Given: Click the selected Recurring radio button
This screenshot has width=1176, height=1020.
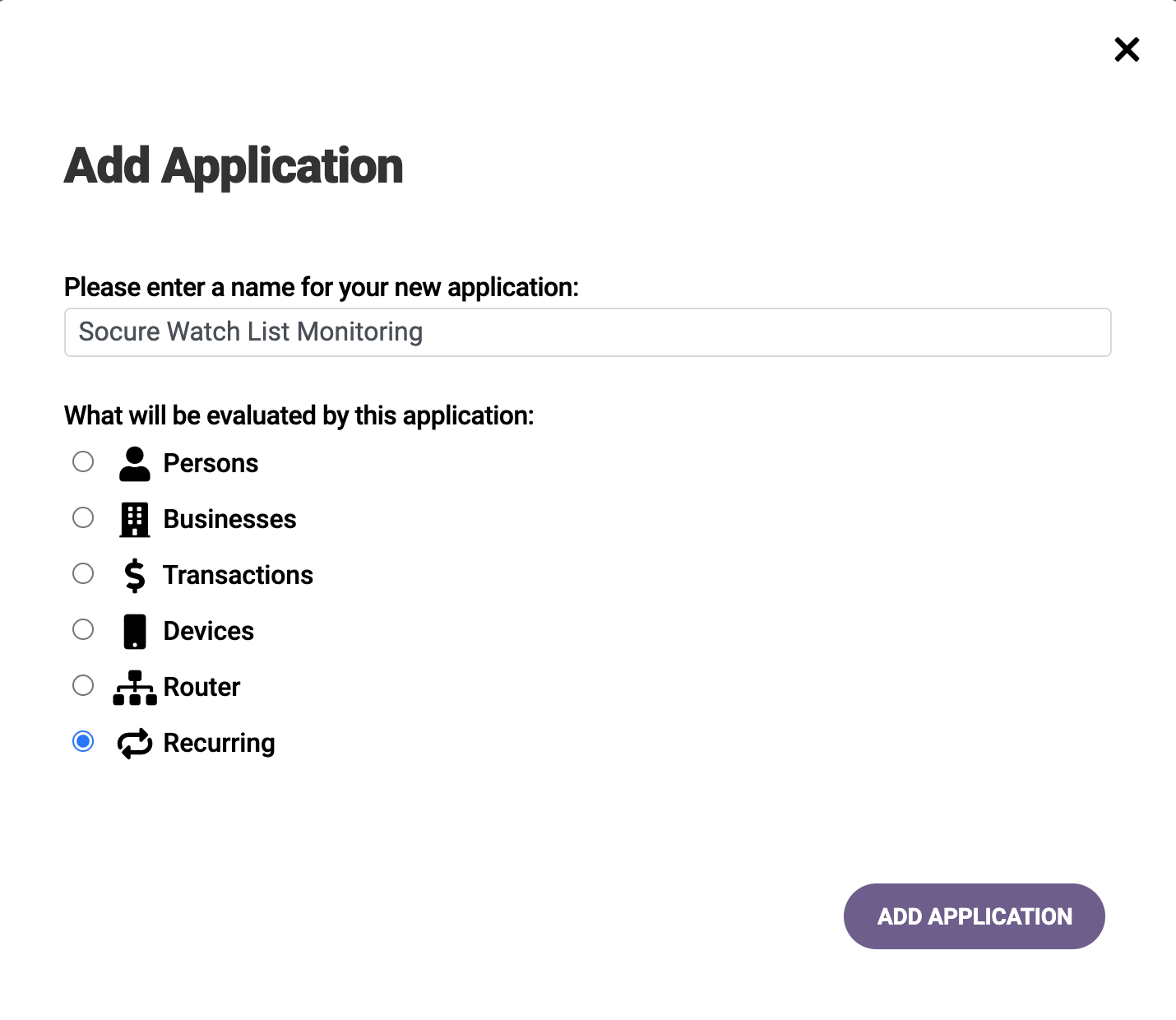Looking at the screenshot, I should 83,741.
